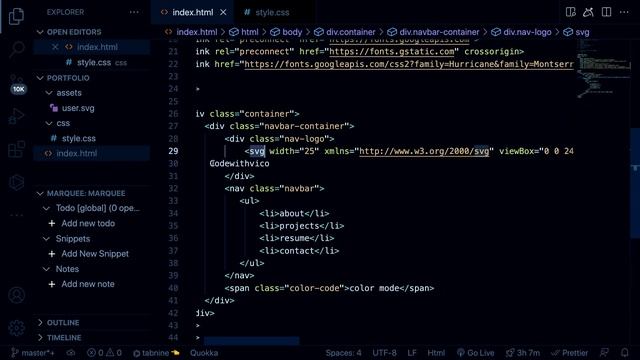This screenshot has width=640, height=360.
Task: Close the index.html editor tab
Action: click(223, 12)
